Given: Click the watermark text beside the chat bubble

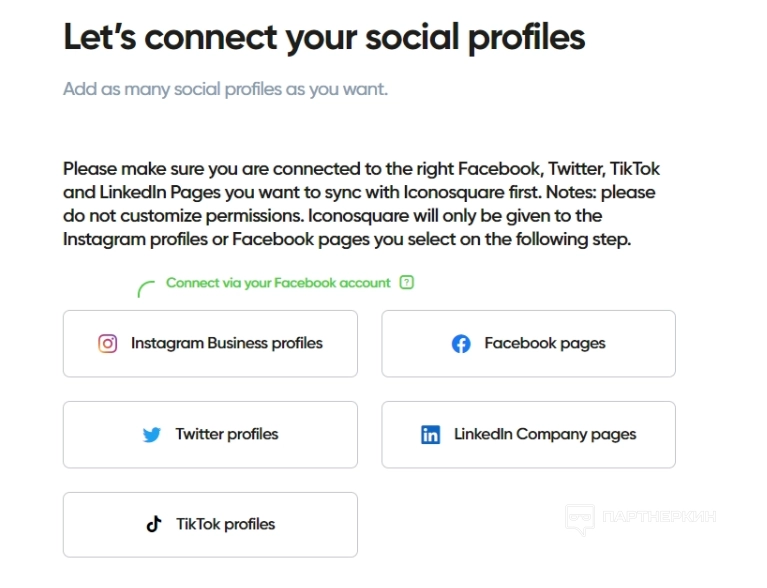Looking at the screenshot, I should pyautogui.click(x=659, y=518).
